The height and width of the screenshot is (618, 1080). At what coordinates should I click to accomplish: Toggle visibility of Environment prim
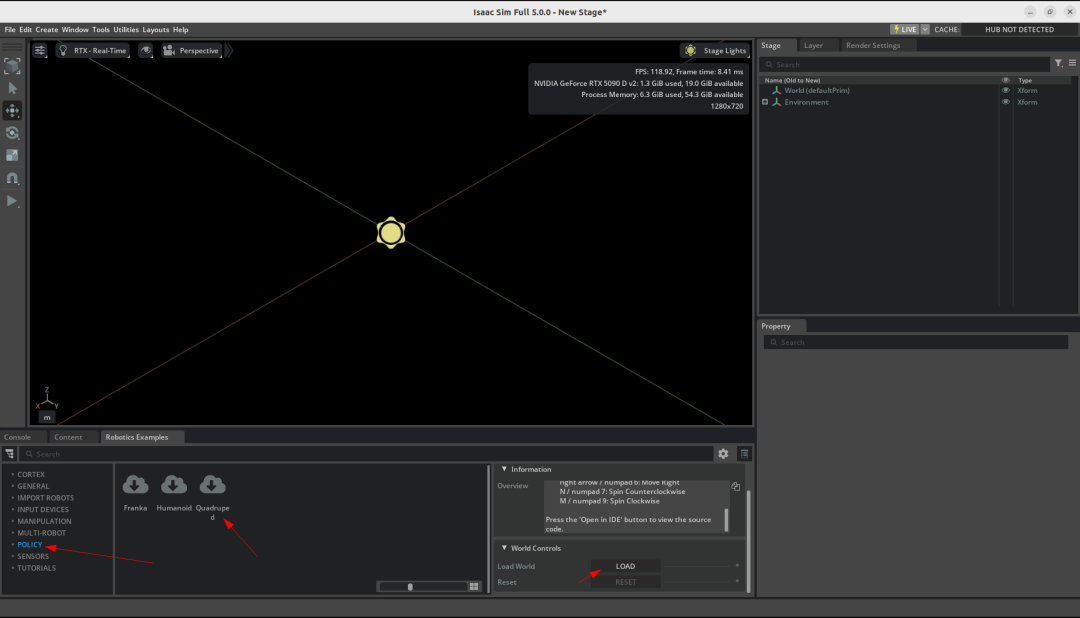(x=1006, y=102)
